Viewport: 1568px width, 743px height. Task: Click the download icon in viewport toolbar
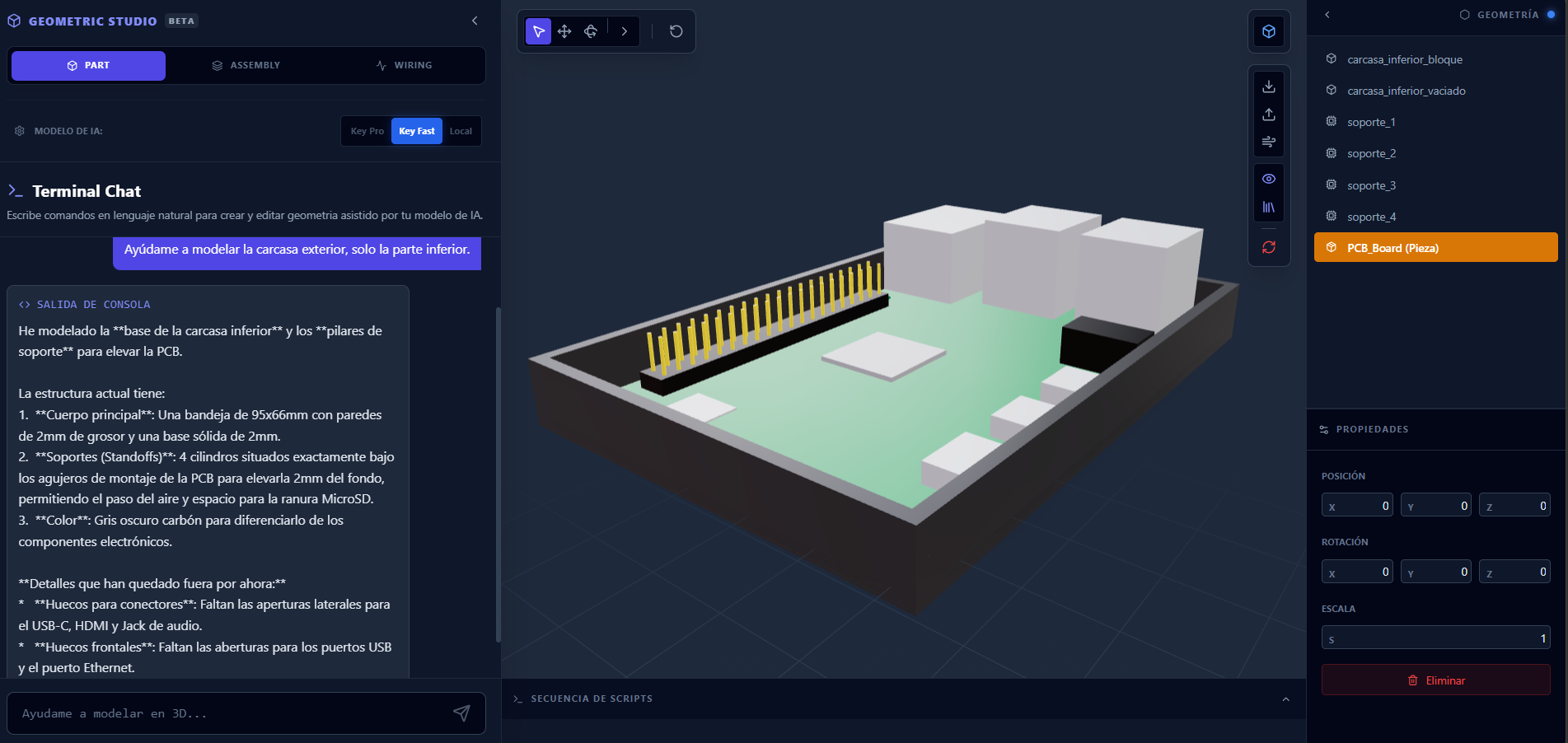pos(1269,86)
